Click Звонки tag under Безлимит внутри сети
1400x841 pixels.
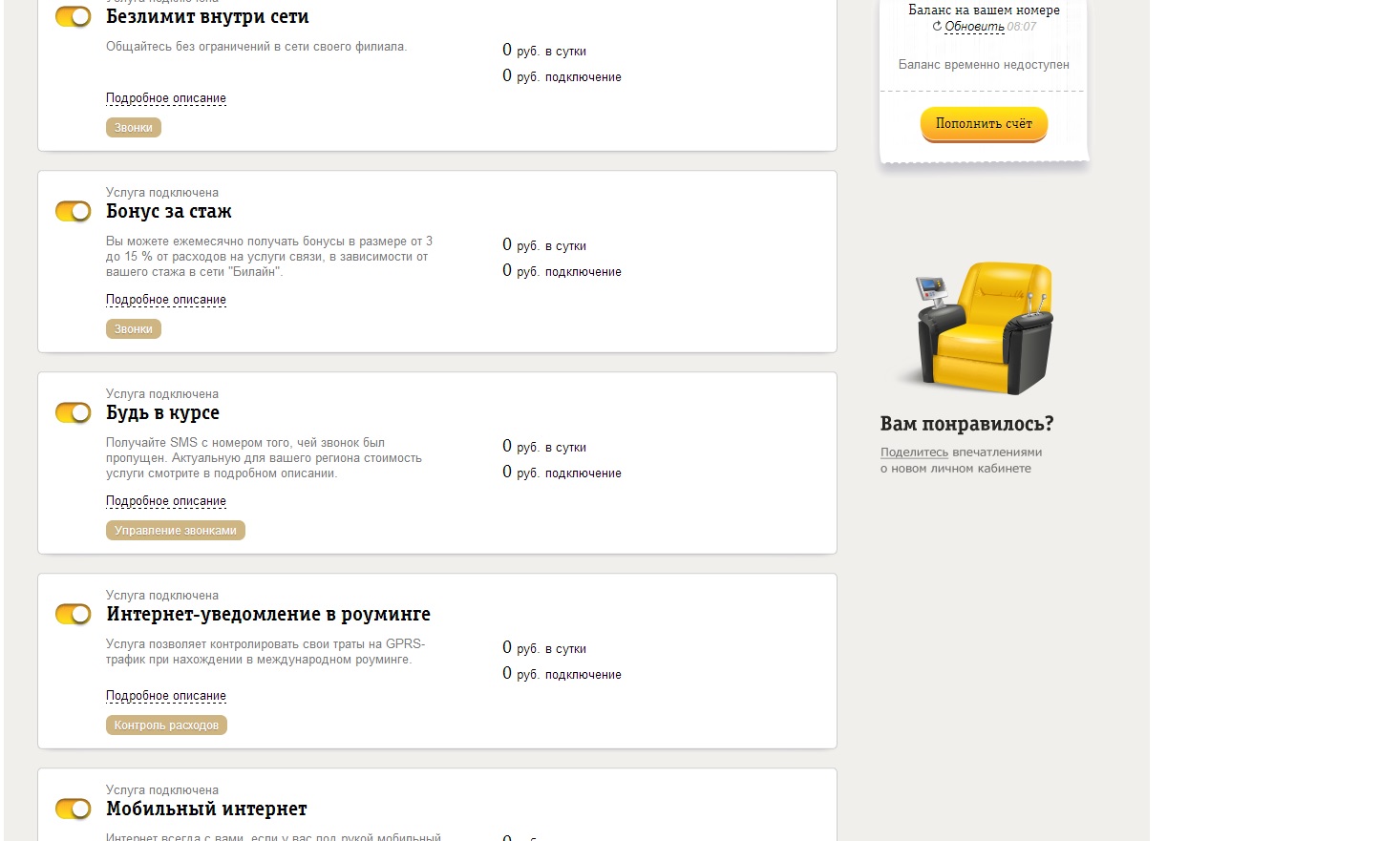(134, 128)
